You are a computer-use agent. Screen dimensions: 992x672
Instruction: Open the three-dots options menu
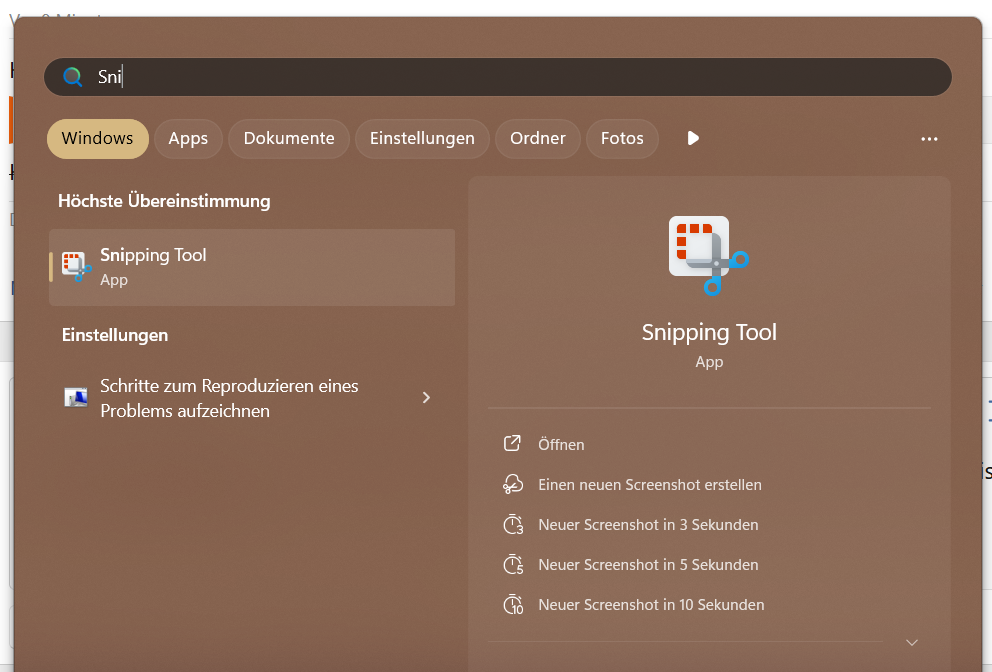[x=929, y=139]
